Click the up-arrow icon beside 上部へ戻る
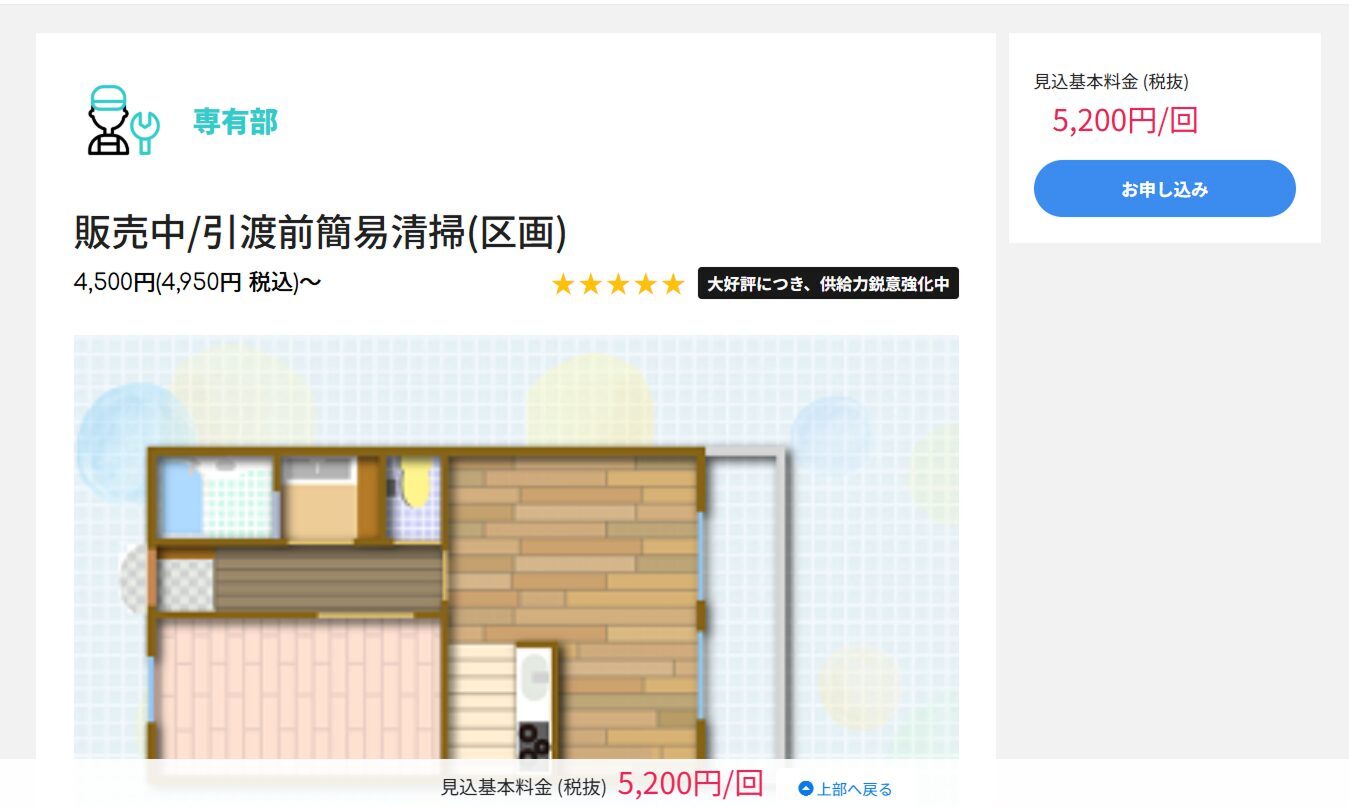The width and height of the screenshot is (1349, 807). 806,789
